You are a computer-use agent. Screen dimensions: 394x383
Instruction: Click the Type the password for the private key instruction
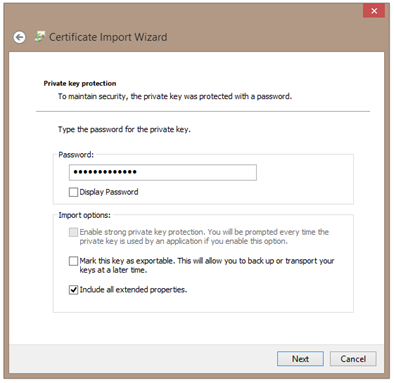click(124, 129)
